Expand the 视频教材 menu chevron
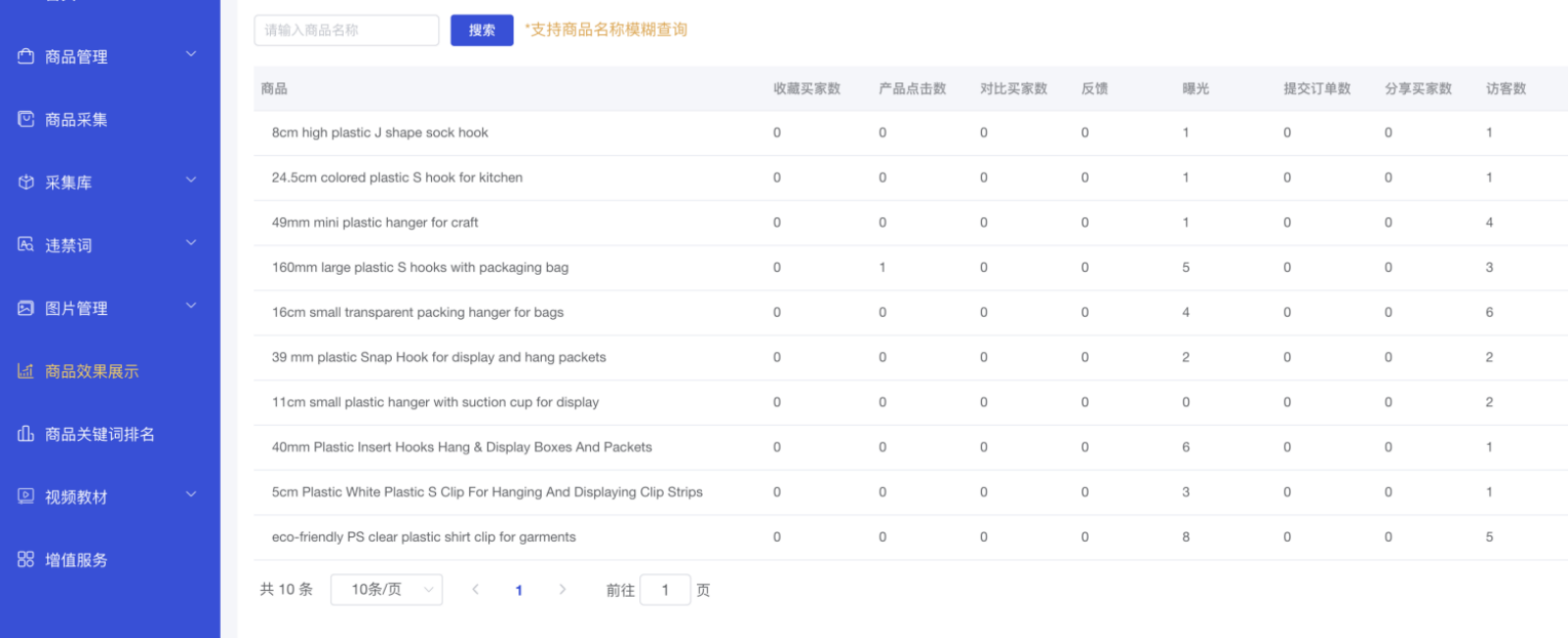This screenshot has height=639, width=1568. pos(191,494)
